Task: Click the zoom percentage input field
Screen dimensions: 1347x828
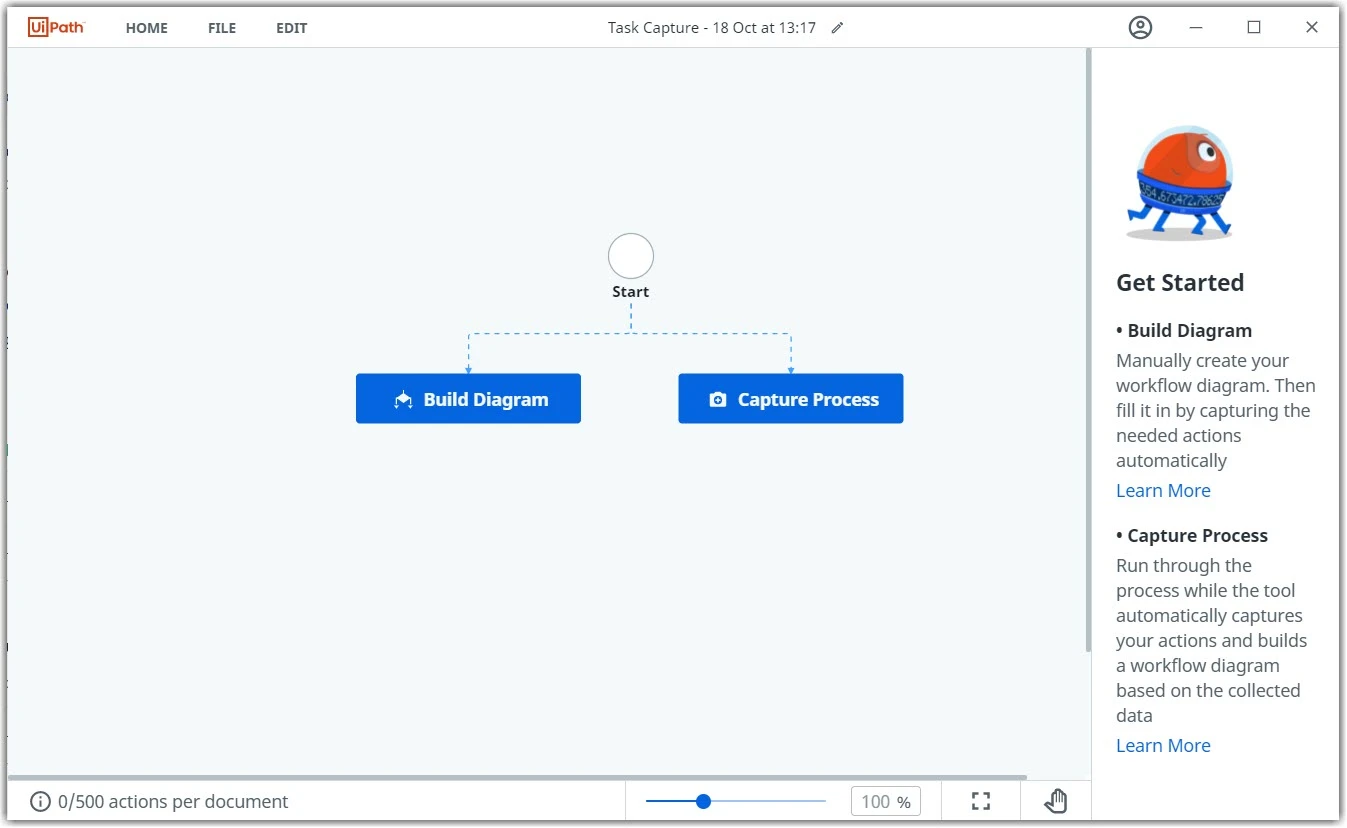Action: 885,802
